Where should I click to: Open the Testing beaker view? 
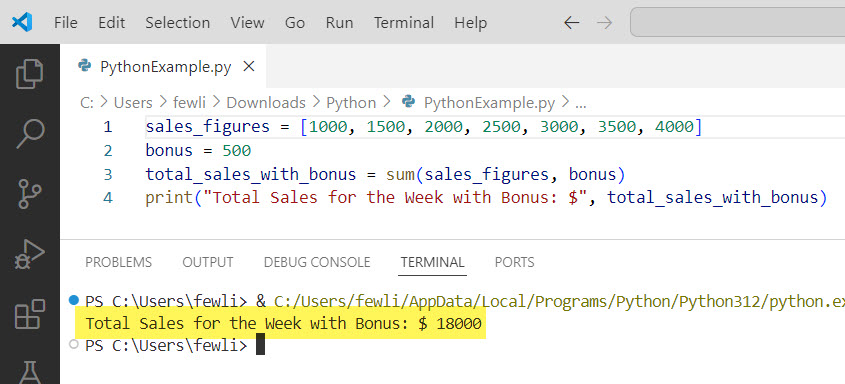(x=30, y=373)
